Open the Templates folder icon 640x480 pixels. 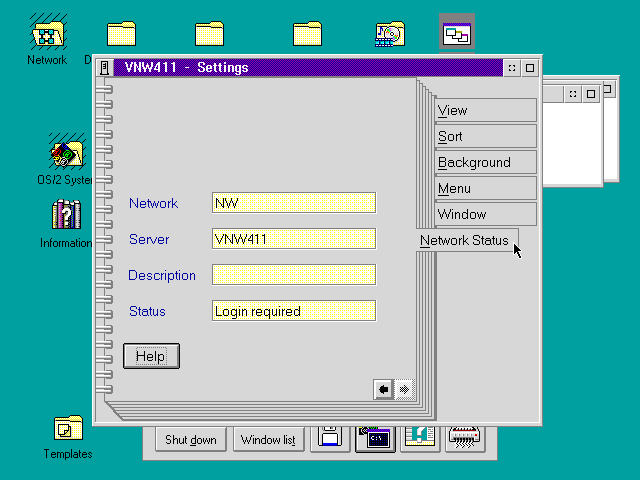pyautogui.click(x=68, y=428)
